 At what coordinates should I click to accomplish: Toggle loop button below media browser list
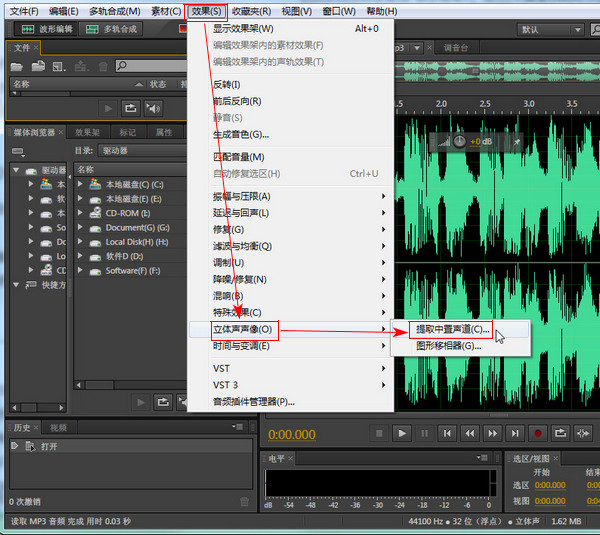[163, 402]
